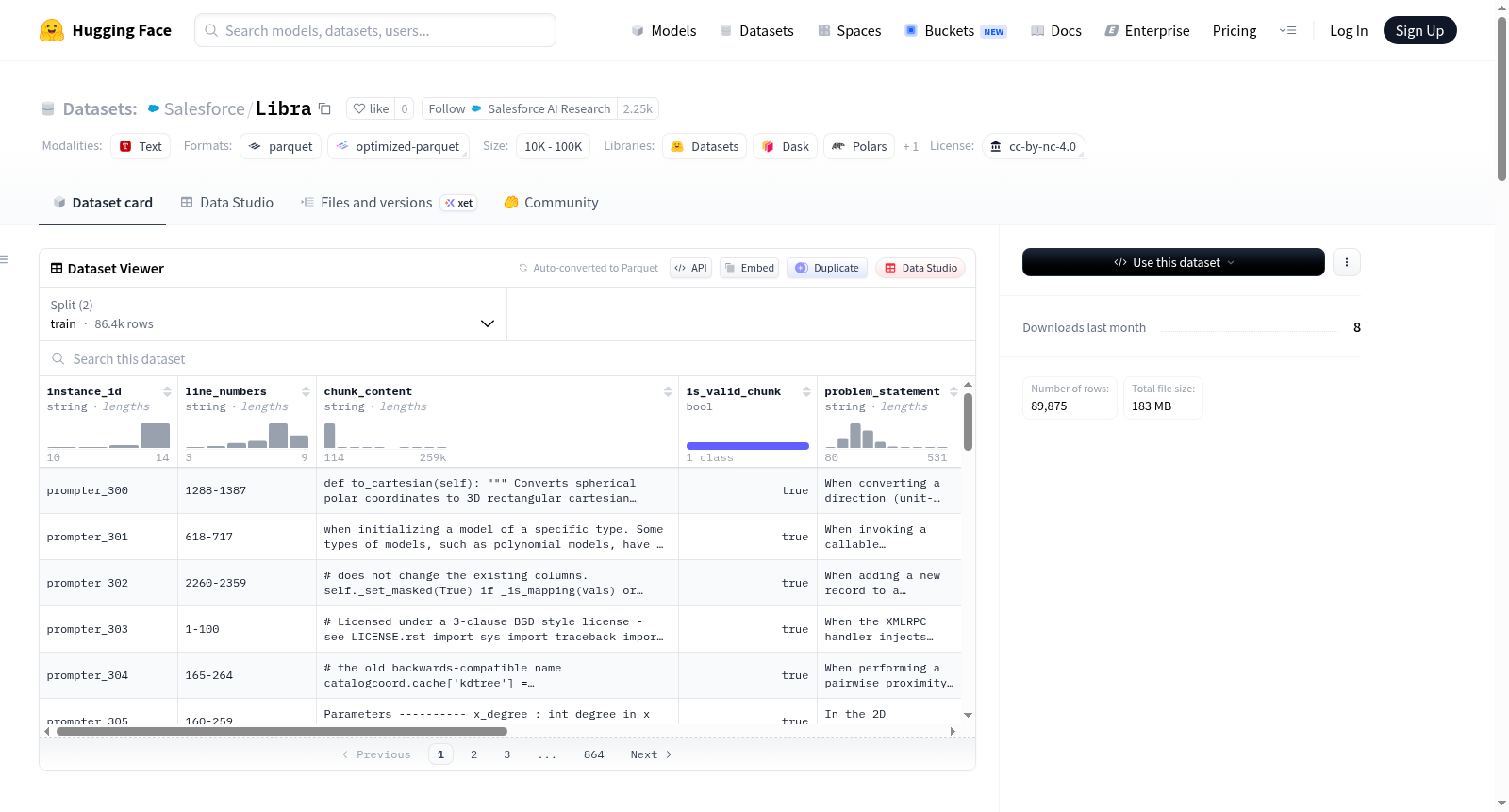The height and width of the screenshot is (812, 1509).
Task: Click the table horizontal scrollbar
Action: tap(284, 731)
